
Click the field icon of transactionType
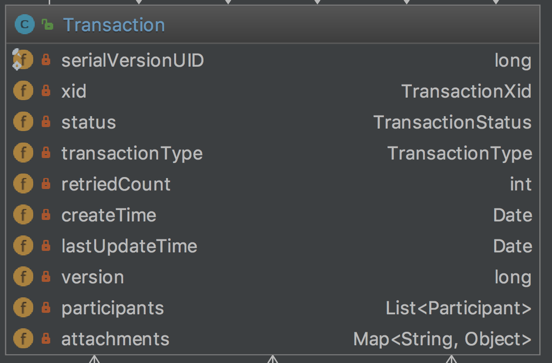[x=23, y=153]
